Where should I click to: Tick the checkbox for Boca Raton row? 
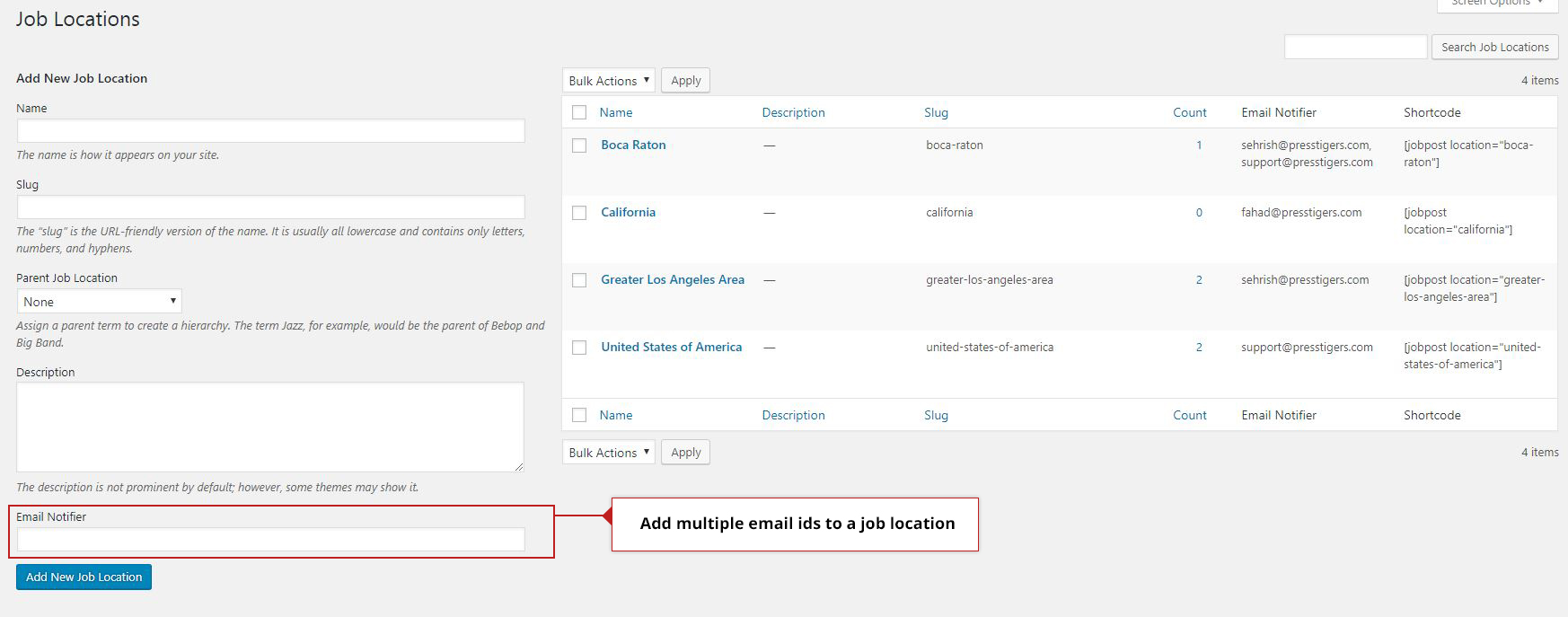click(579, 145)
